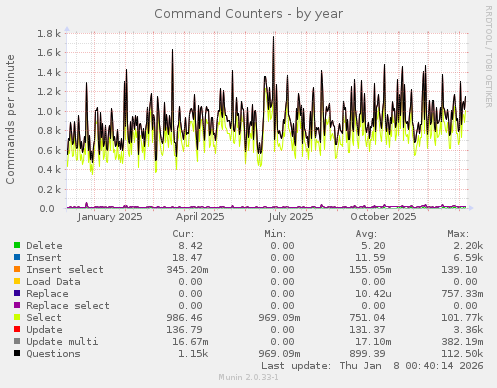
Task: Click the Delete current value 8.42
Action: [x=190, y=246]
